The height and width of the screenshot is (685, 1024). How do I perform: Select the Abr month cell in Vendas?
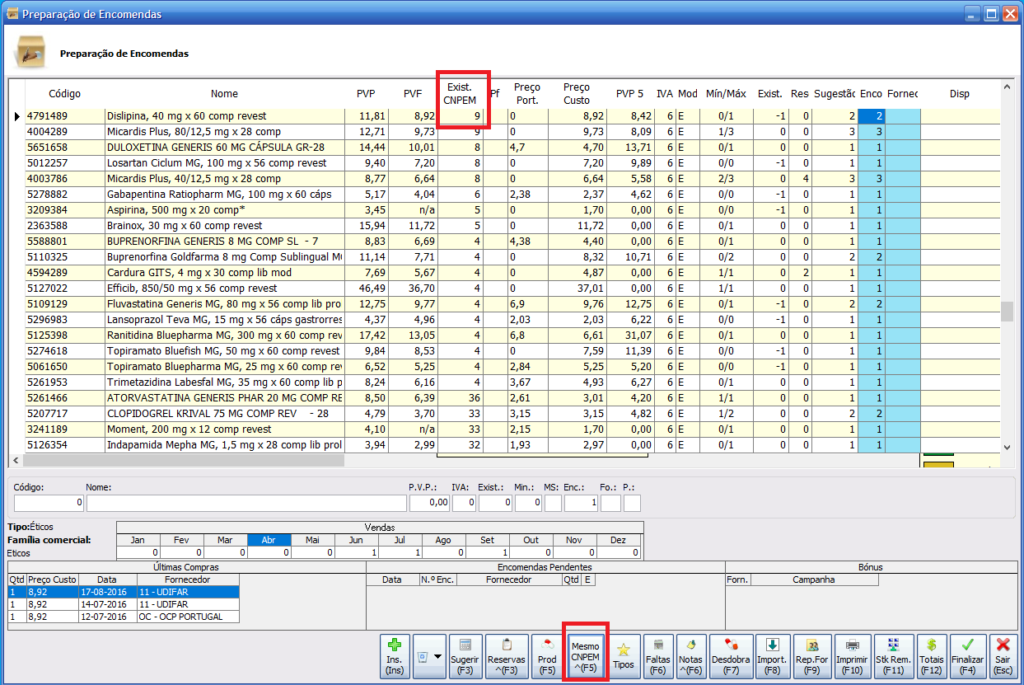269,539
